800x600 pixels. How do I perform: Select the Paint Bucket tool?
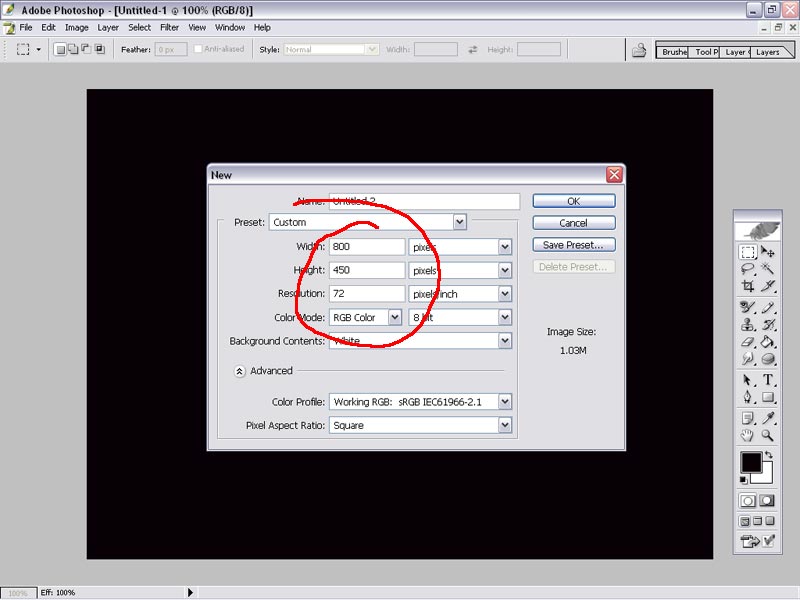point(768,341)
